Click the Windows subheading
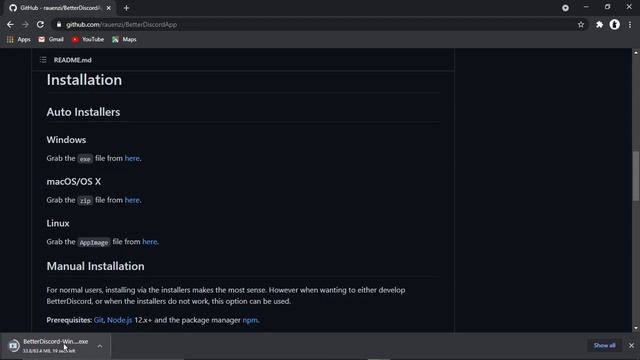640x360 pixels. click(66, 140)
